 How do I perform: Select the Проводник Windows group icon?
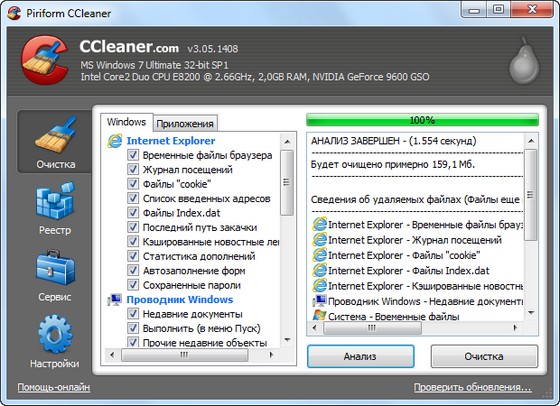(x=114, y=300)
